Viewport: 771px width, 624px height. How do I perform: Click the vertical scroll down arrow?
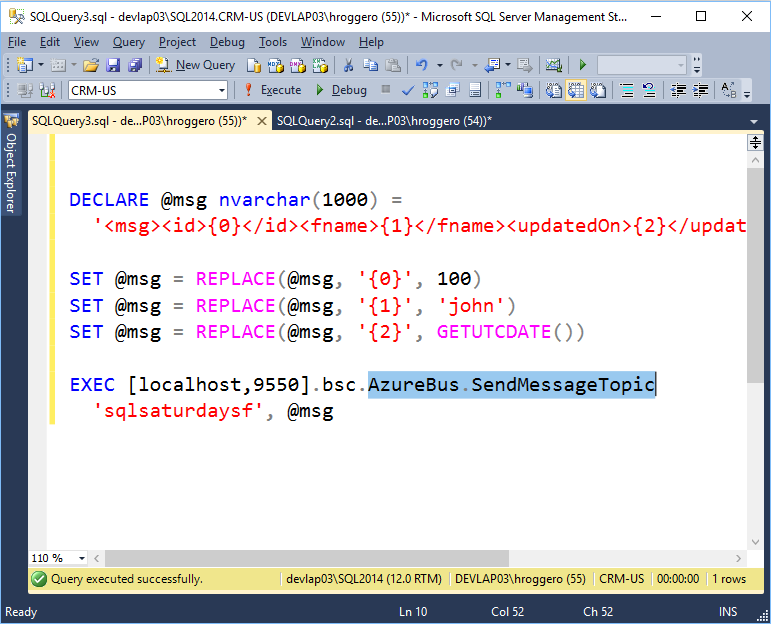click(755, 542)
